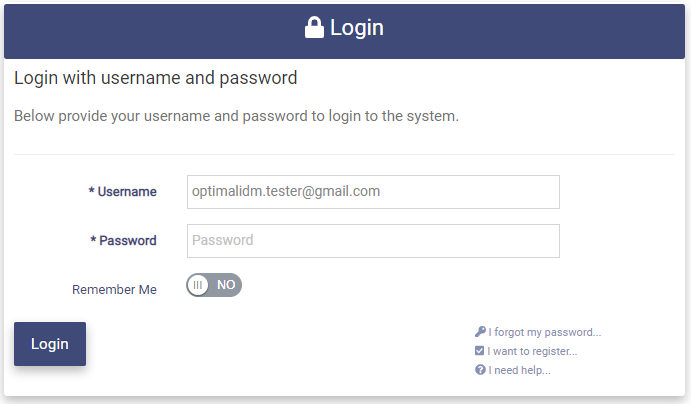Click the 'Login with username and password' heading

[156, 77]
